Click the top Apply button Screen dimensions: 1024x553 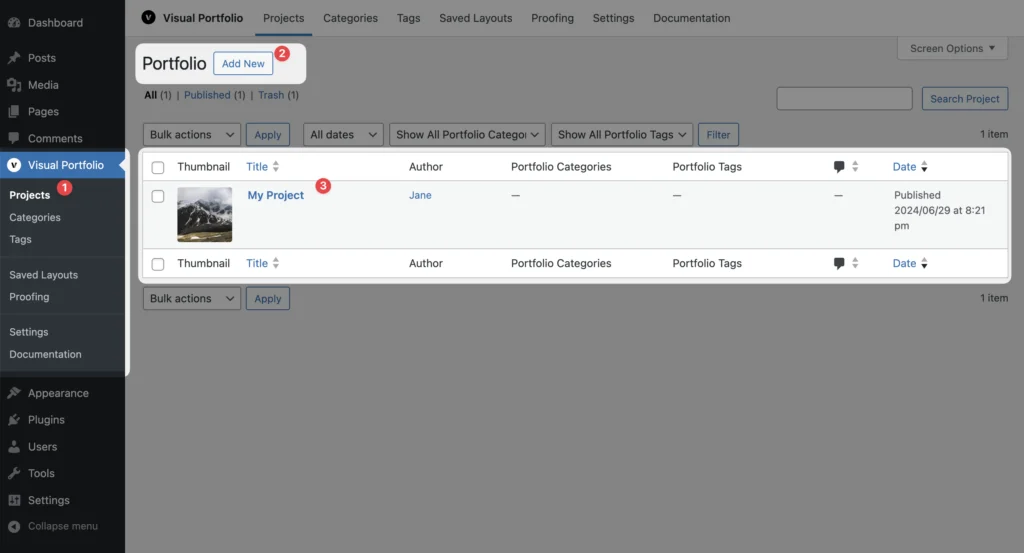tap(268, 134)
